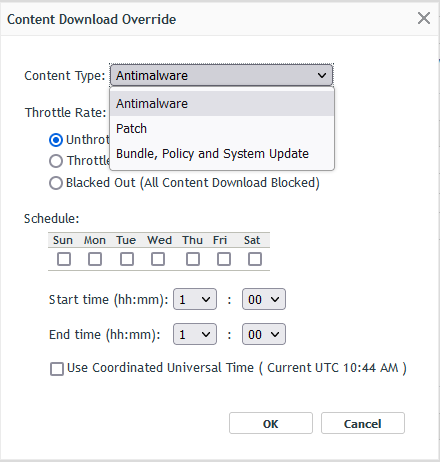Open the Content Type dropdown
Image resolution: width=440 pixels, height=462 pixels.
[x=221, y=75]
